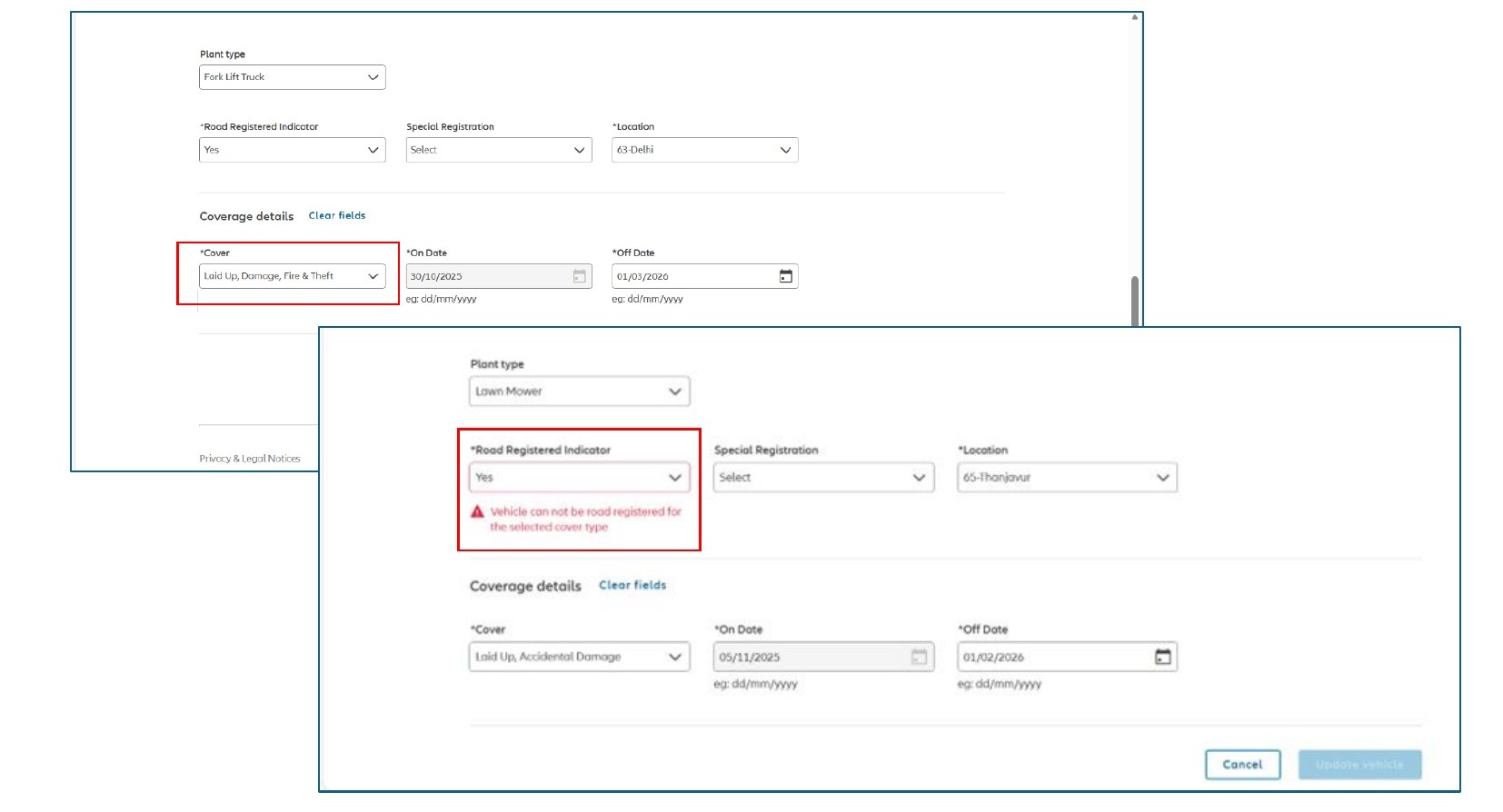Open Special Registration dropdown in front window
The image size is (1503, 812).
click(x=823, y=478)
